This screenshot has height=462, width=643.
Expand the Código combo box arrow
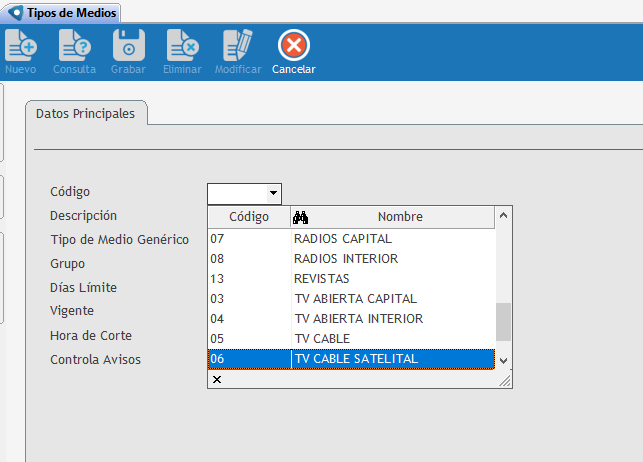click(x=272, y=193)
